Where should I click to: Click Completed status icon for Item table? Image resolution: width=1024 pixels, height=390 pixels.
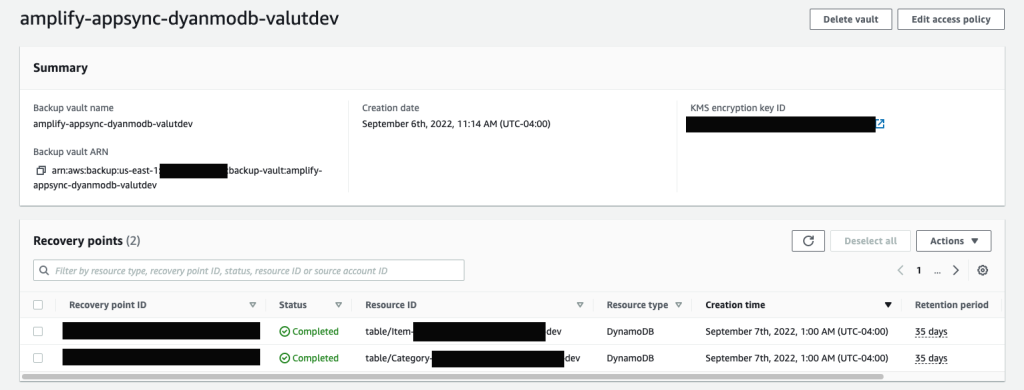284,332
